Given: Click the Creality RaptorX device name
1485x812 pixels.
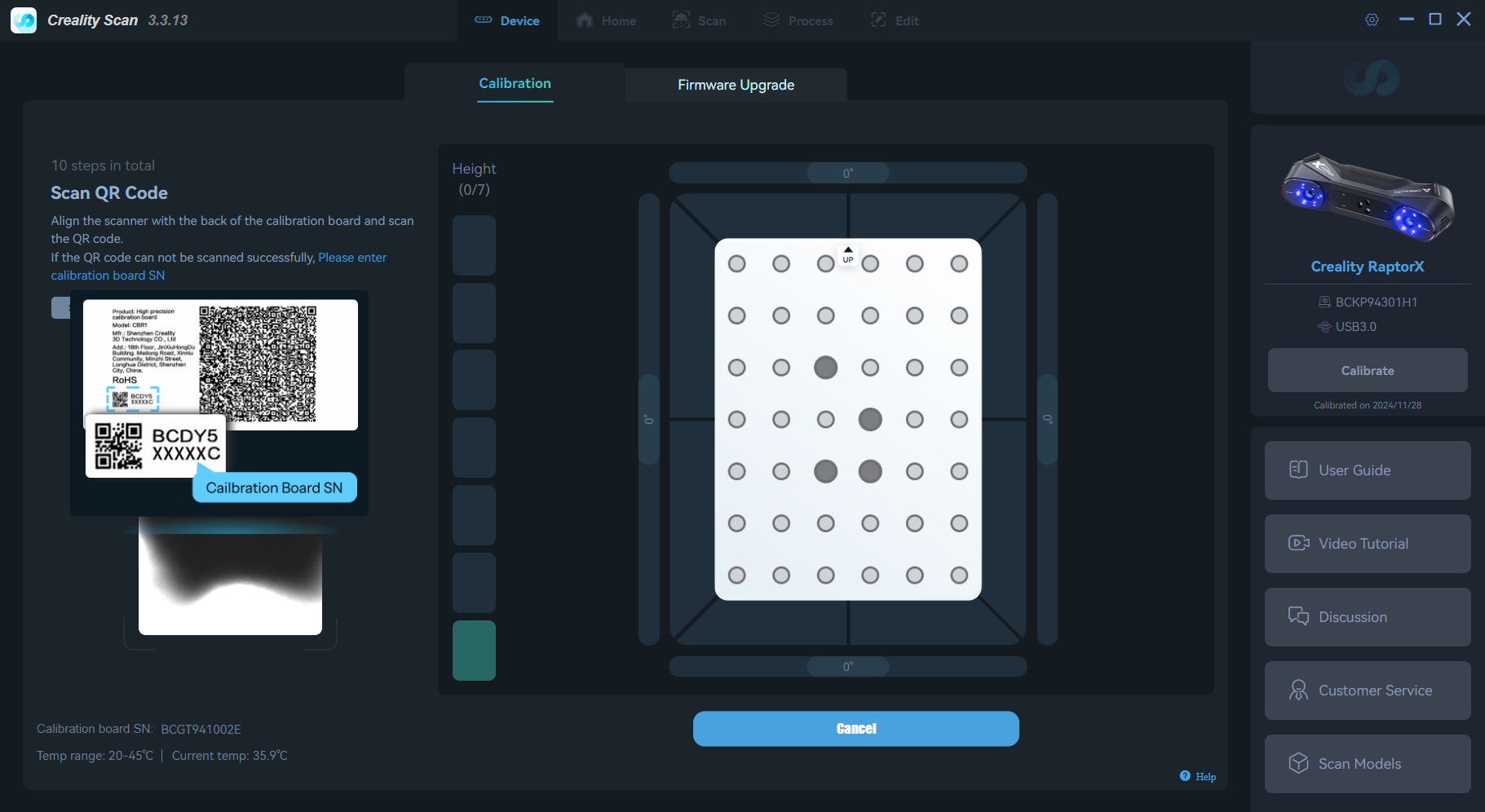Looking at the screenshot, I should click(1368, 267).
